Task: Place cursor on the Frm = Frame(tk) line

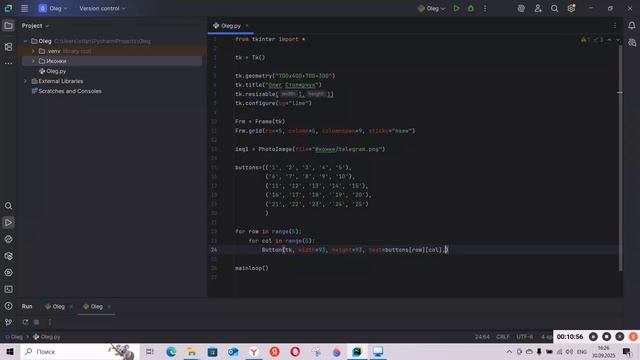Action: [260, 122]
